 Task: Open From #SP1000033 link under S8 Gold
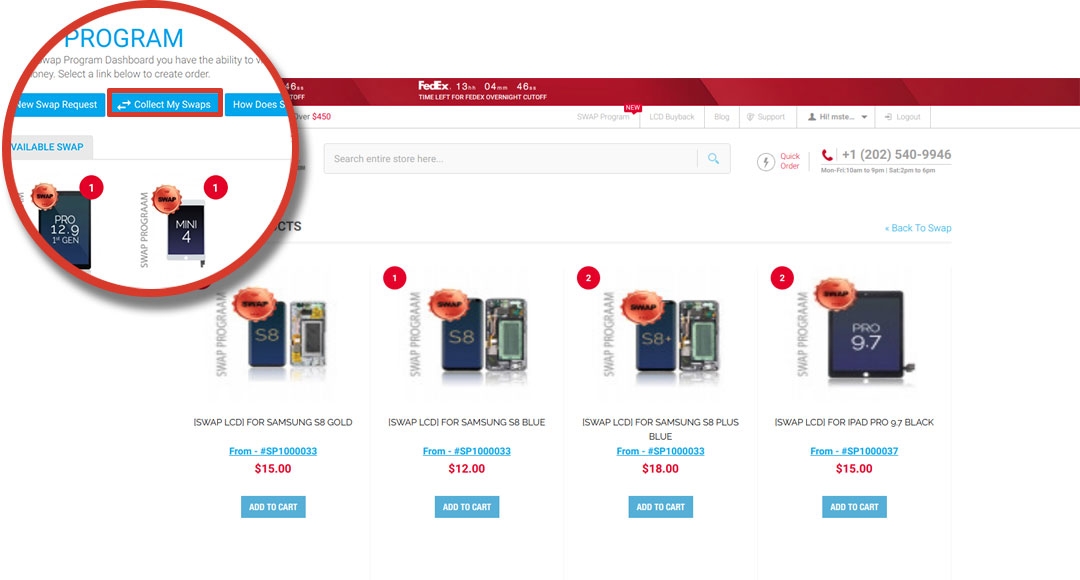click(x=273, y=451)
